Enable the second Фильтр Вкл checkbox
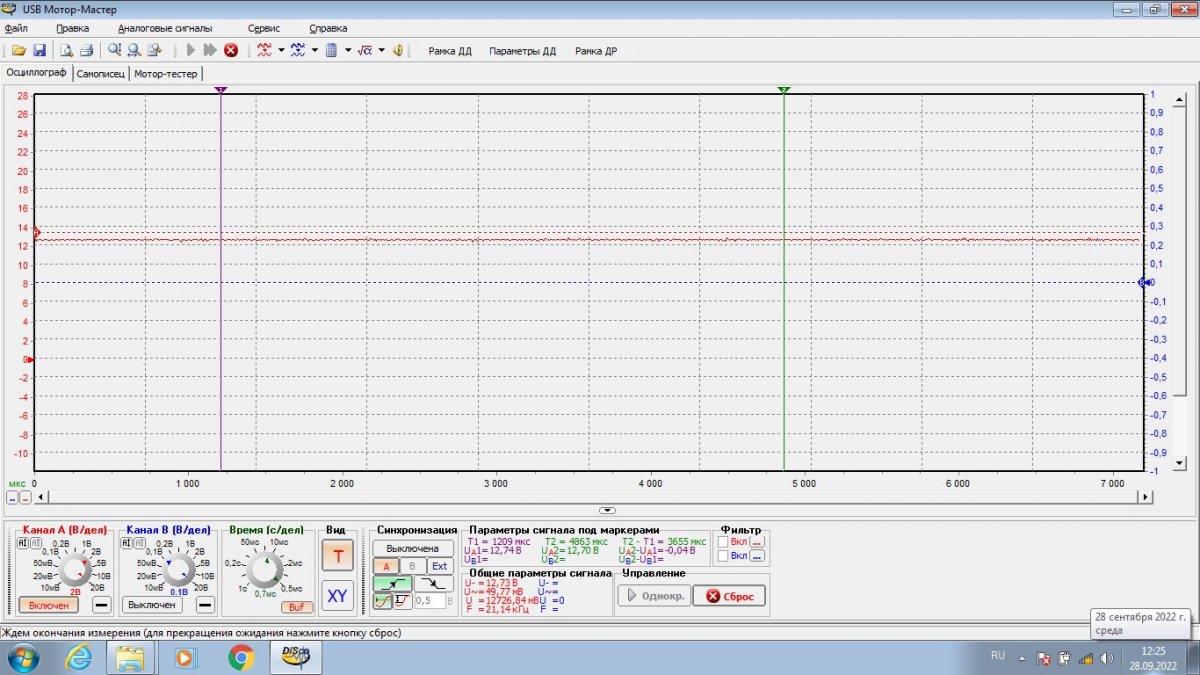Screen dimensions: 1200x675 click(723, 555)
